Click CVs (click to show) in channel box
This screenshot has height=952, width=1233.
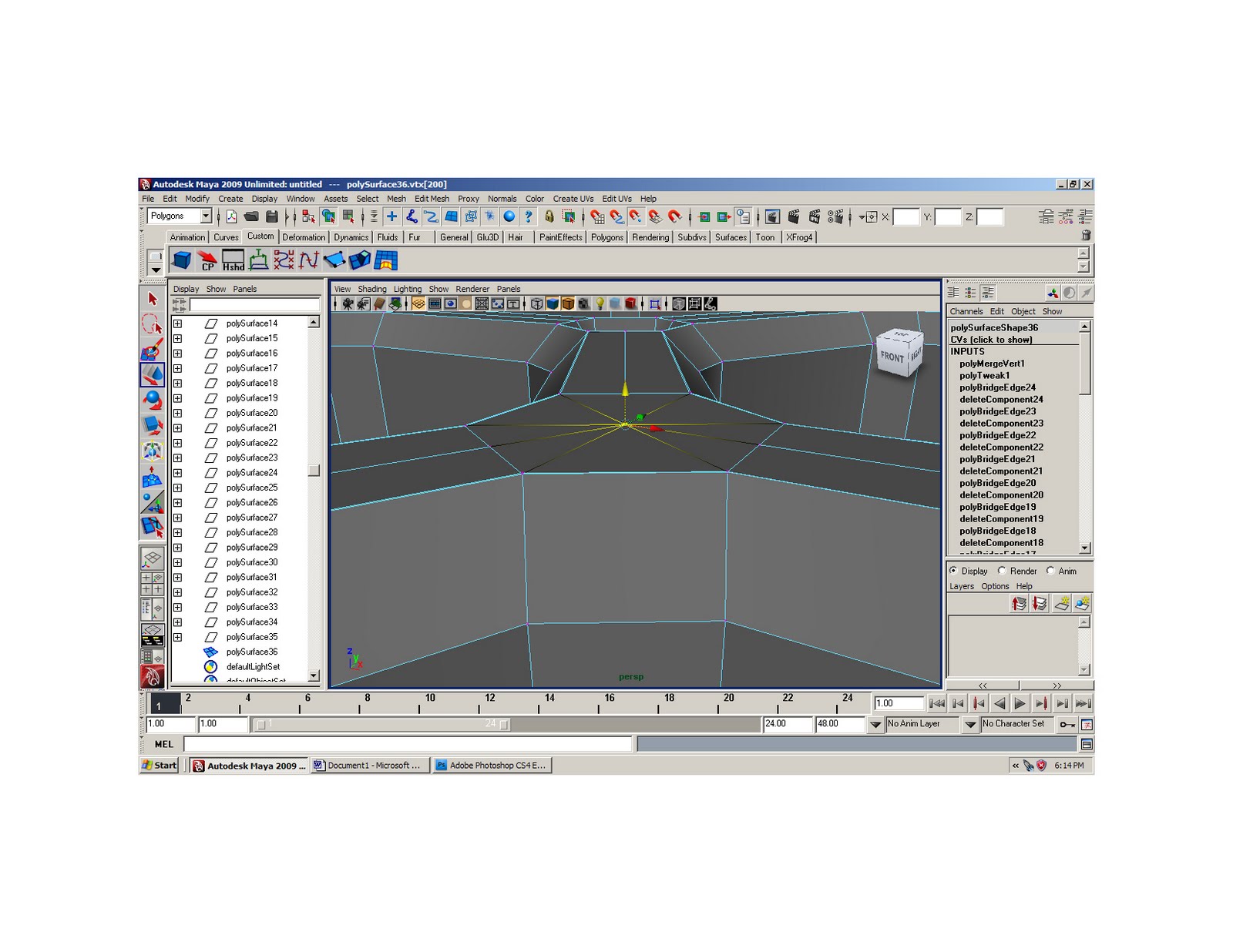pos(991,340)
